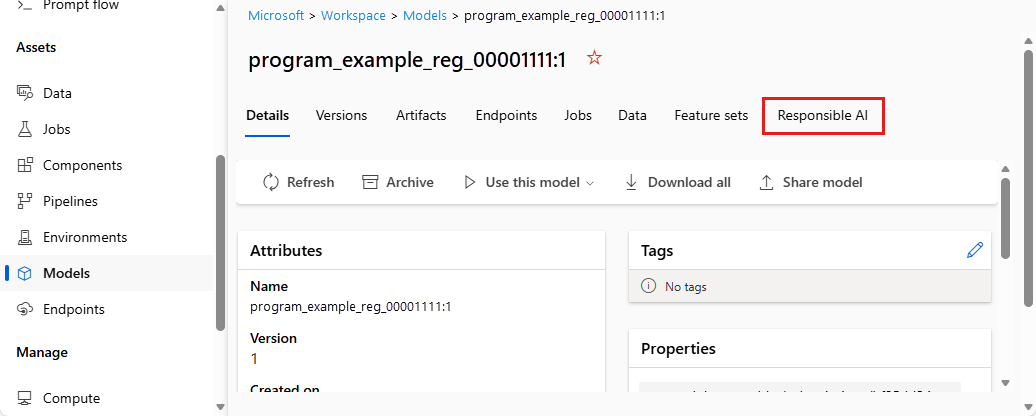Image resolution: width=1036 pixels, height=416 pixels.
Task: Switch to the Feature sets tab
Action: 711,116
